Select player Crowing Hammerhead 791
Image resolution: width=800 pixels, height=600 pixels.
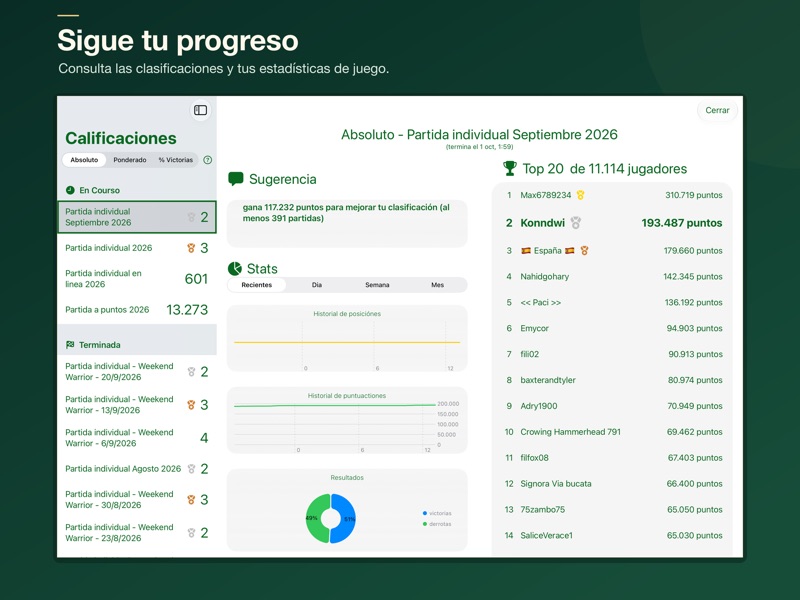click(x=613, y=432)
